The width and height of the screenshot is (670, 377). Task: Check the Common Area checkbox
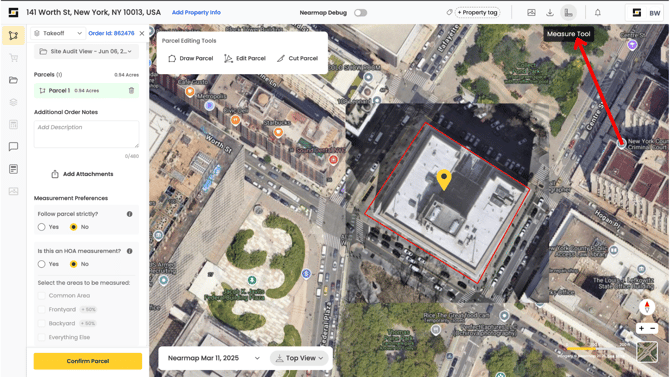pyautogui.click(x=41, y=296)
